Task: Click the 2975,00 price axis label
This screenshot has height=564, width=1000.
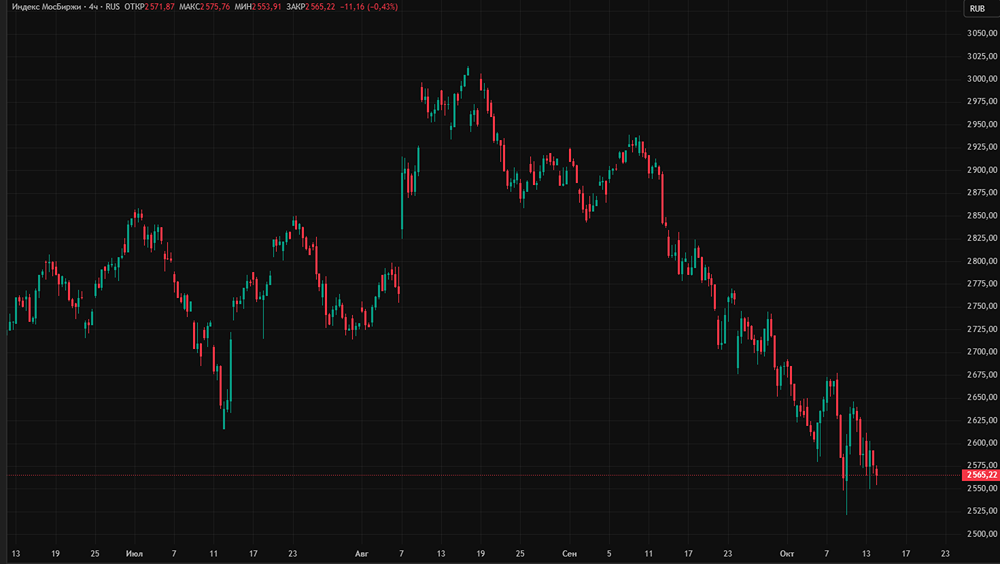Action: (x=982, y=101)
